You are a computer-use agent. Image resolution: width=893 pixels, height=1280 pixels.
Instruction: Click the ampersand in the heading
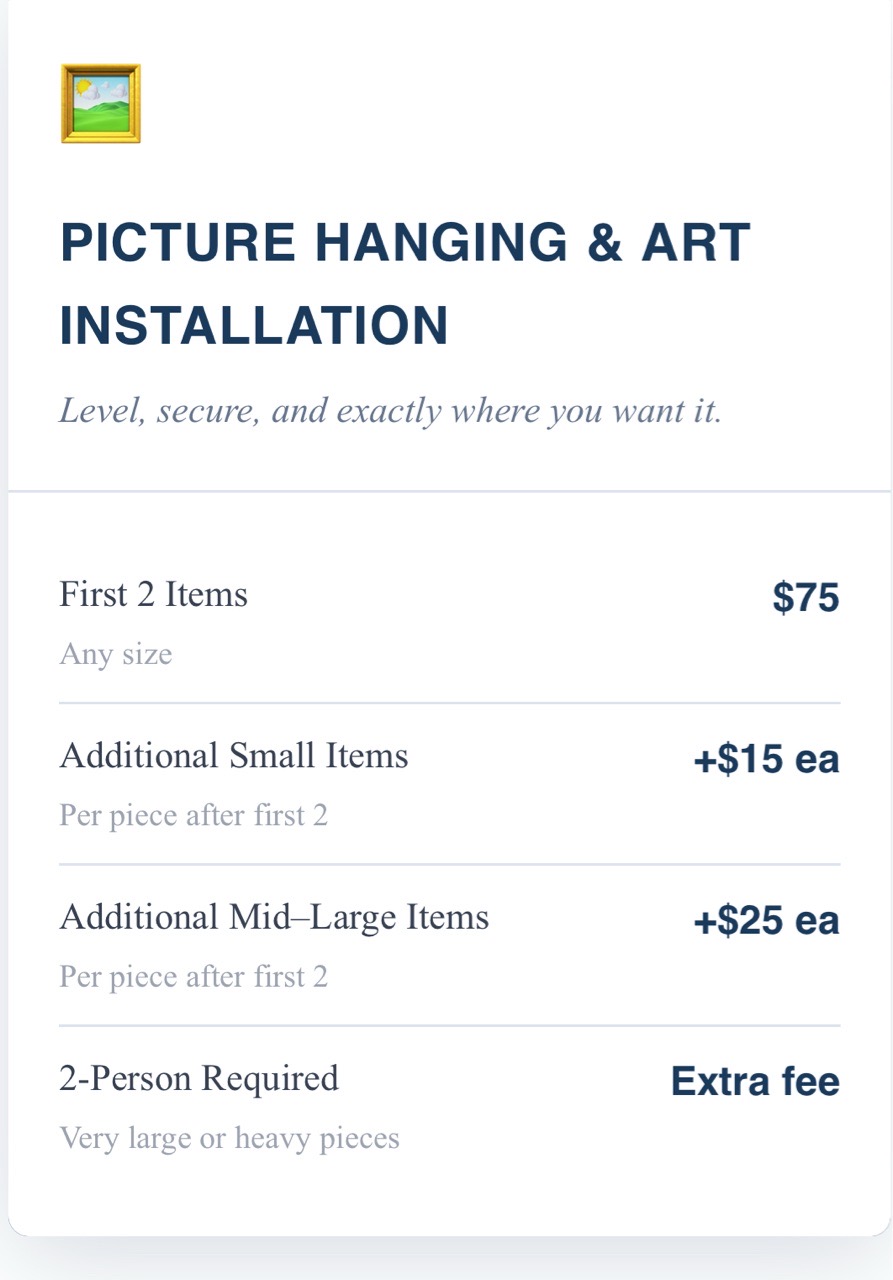point(604,243)
